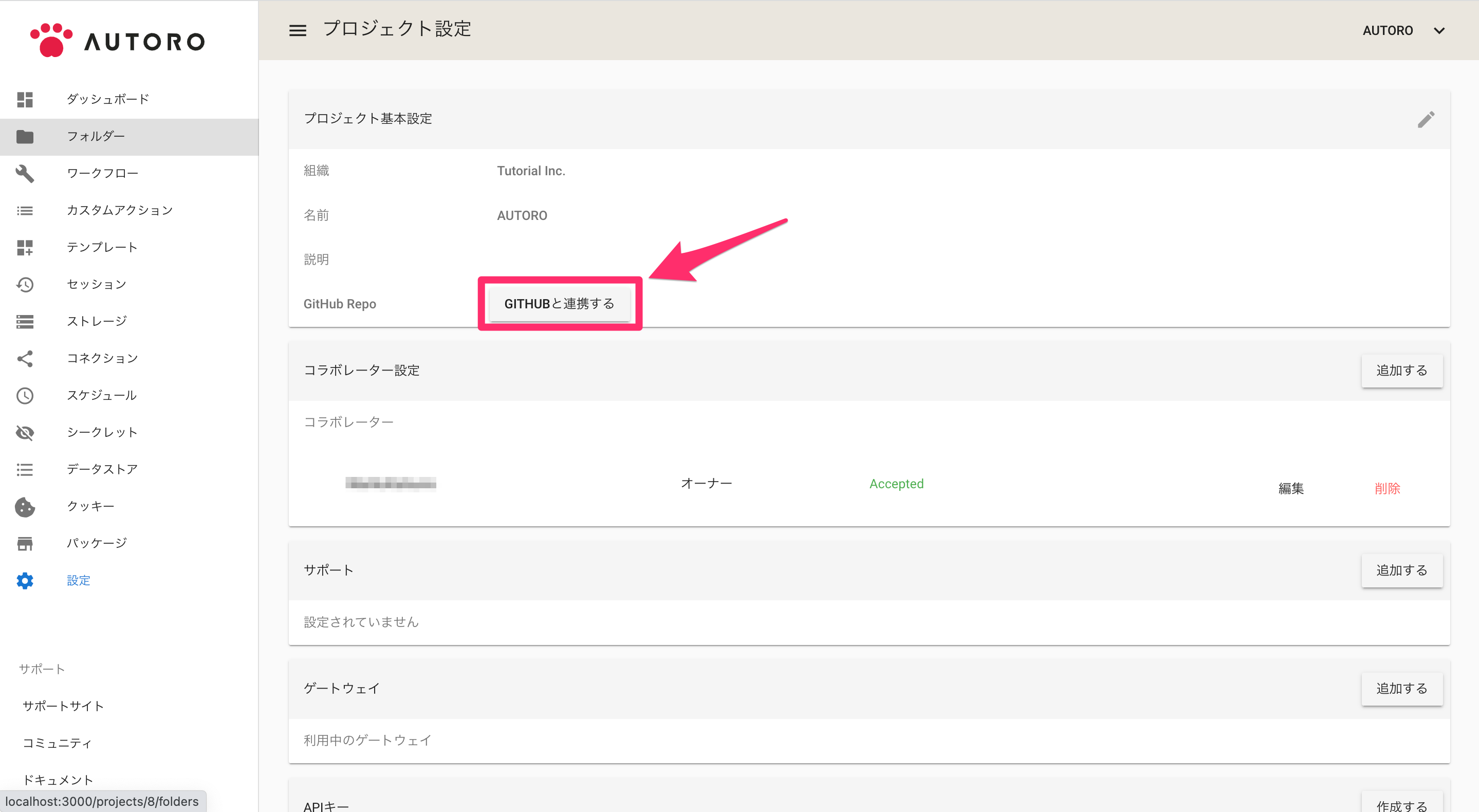This screenshot has width=1479, height=812.
Task: Click 編集 for the owner collaborator
Action: click(1291, 488)
